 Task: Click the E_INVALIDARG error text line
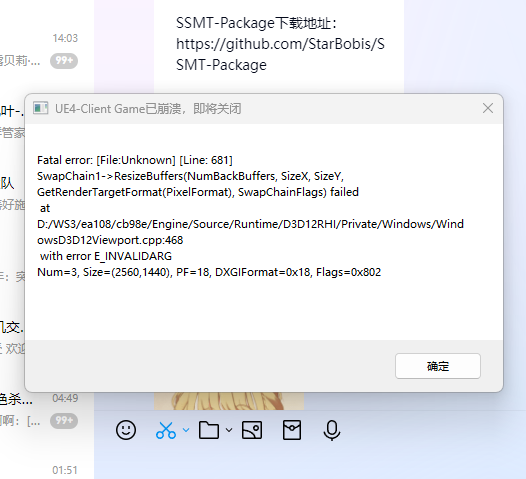106,256
